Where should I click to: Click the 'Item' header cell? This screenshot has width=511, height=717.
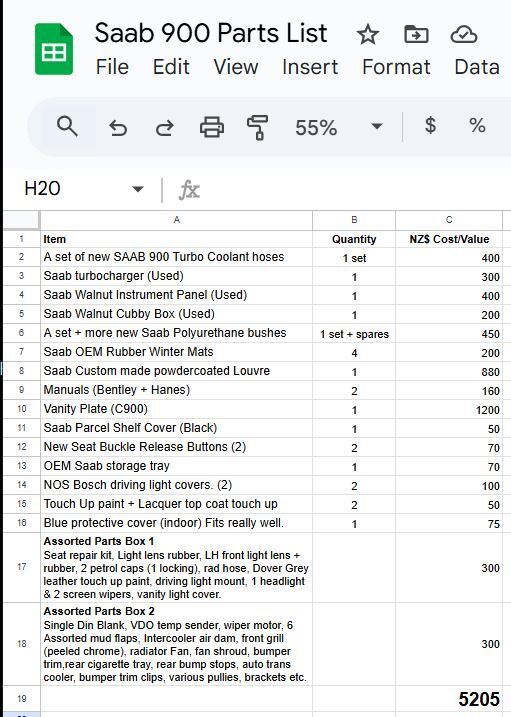pyautogui.click(x=176, y=239)
